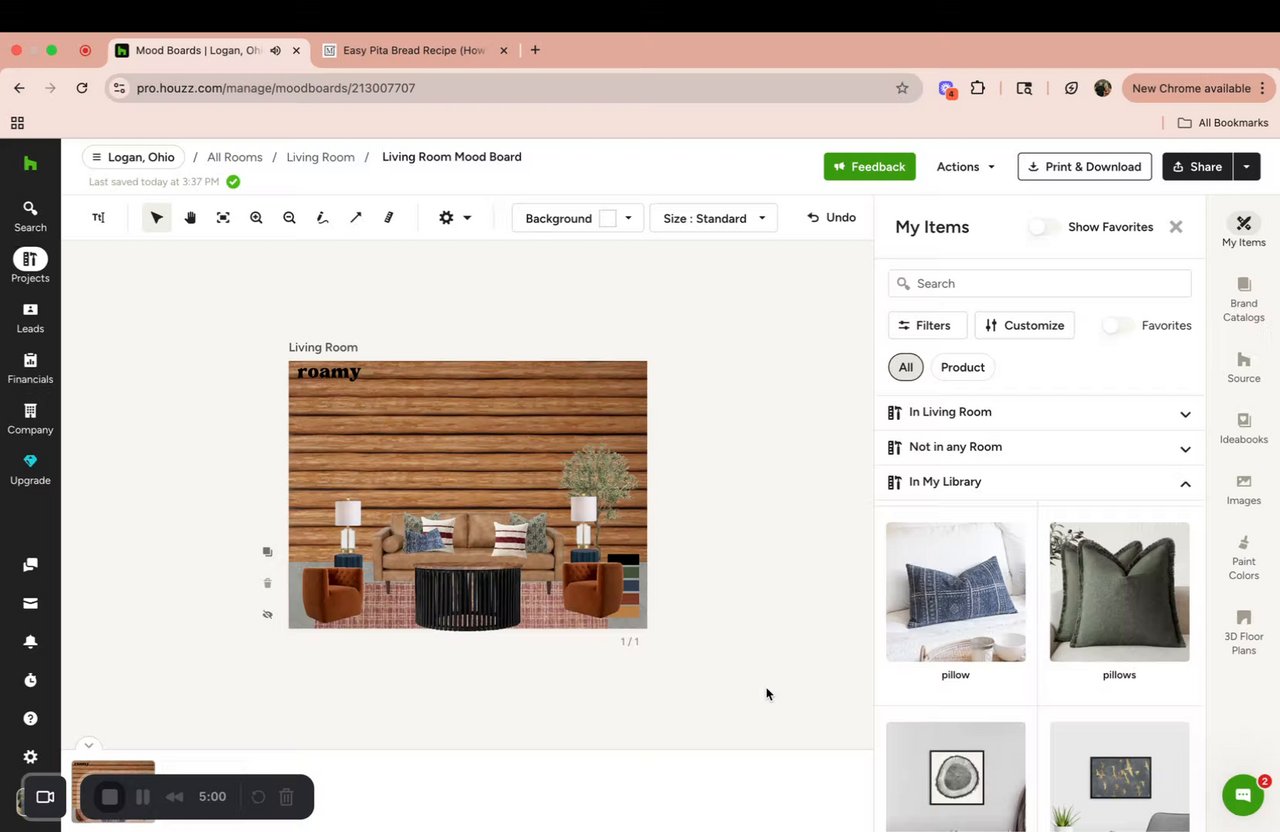This screenshot has width=1280, height=832.
Task: Toggle the Favorites switch beside Customize
Action: pyautogui.click(x=1118, y=325)
